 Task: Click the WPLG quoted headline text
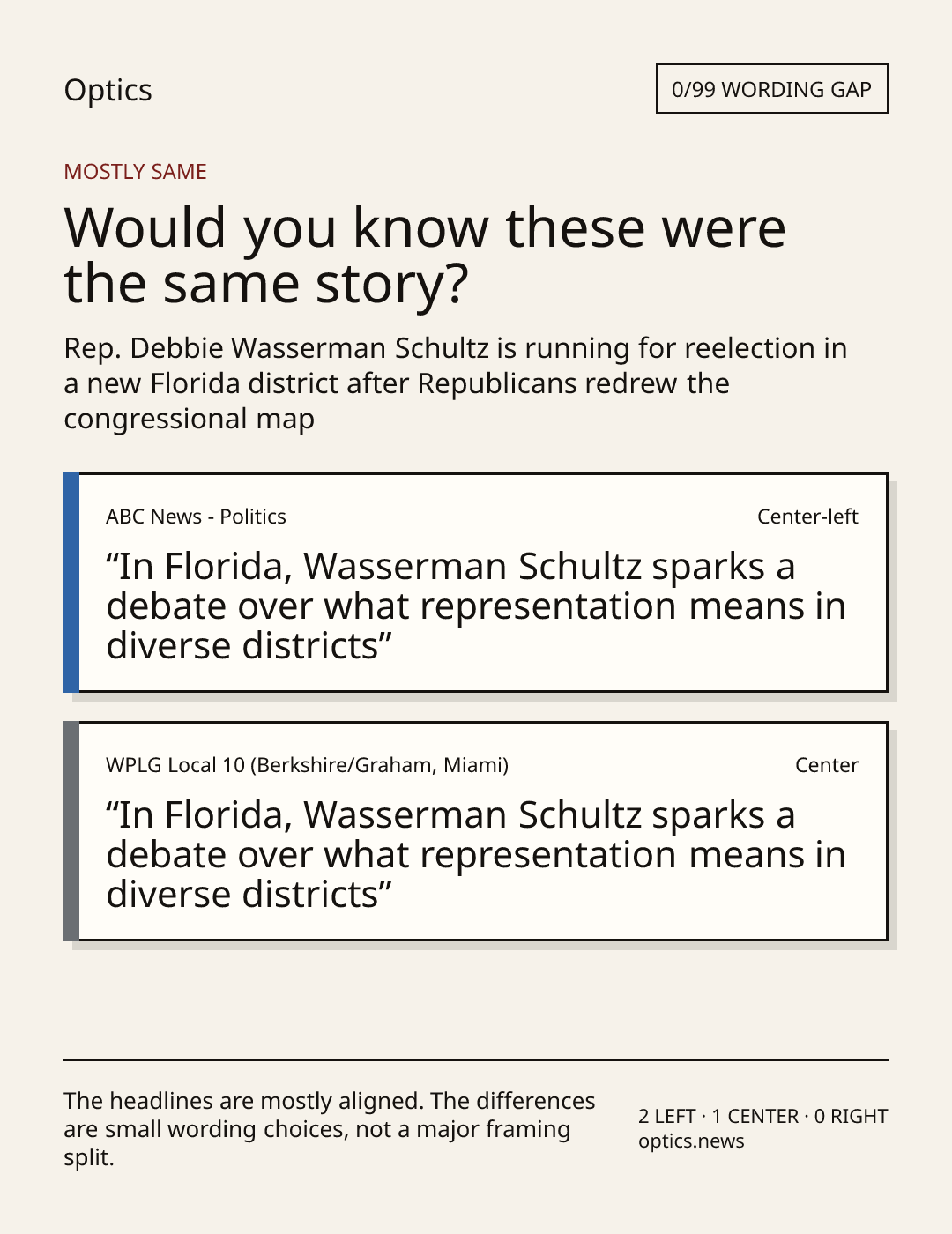click(476, 855)
